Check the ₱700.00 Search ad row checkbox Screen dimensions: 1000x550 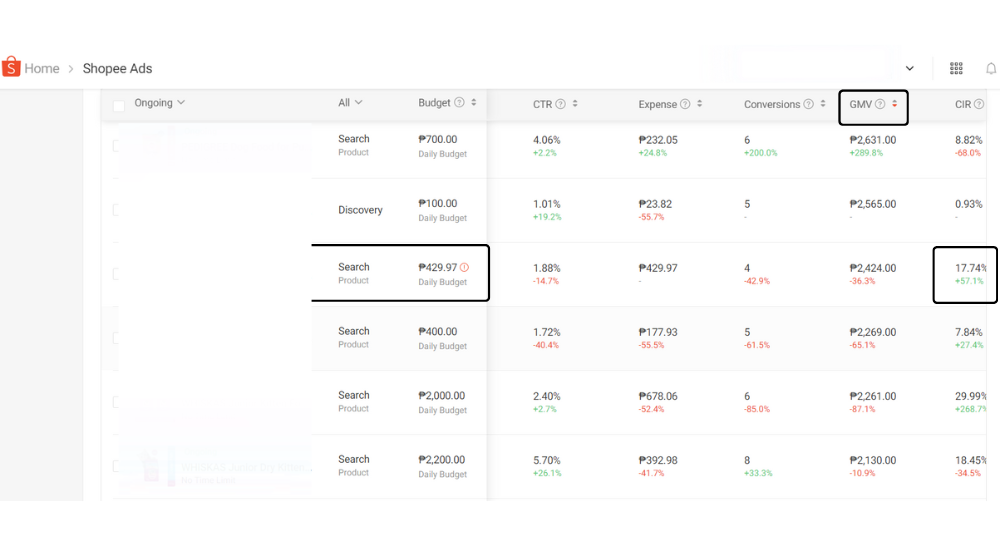coord(118,146)
